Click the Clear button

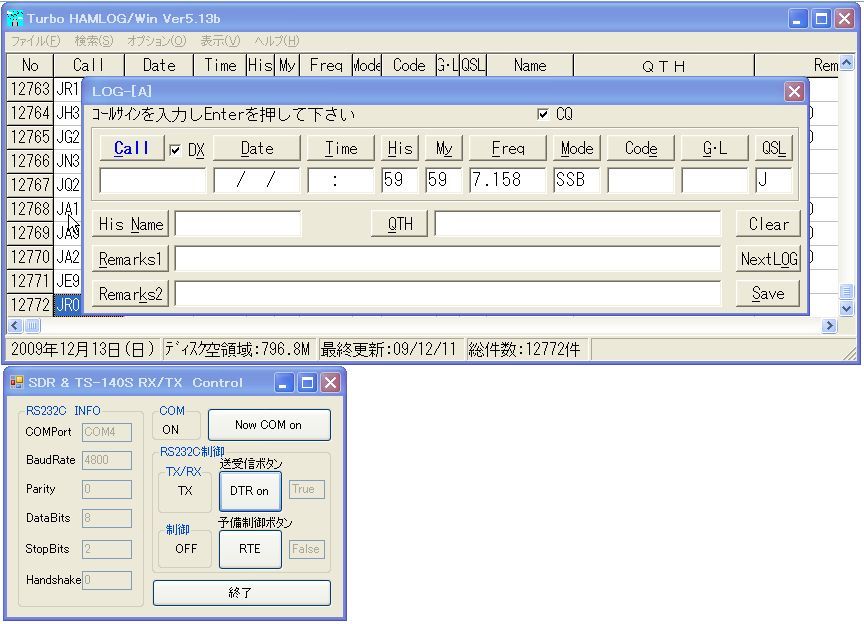(x=768, y=224)
